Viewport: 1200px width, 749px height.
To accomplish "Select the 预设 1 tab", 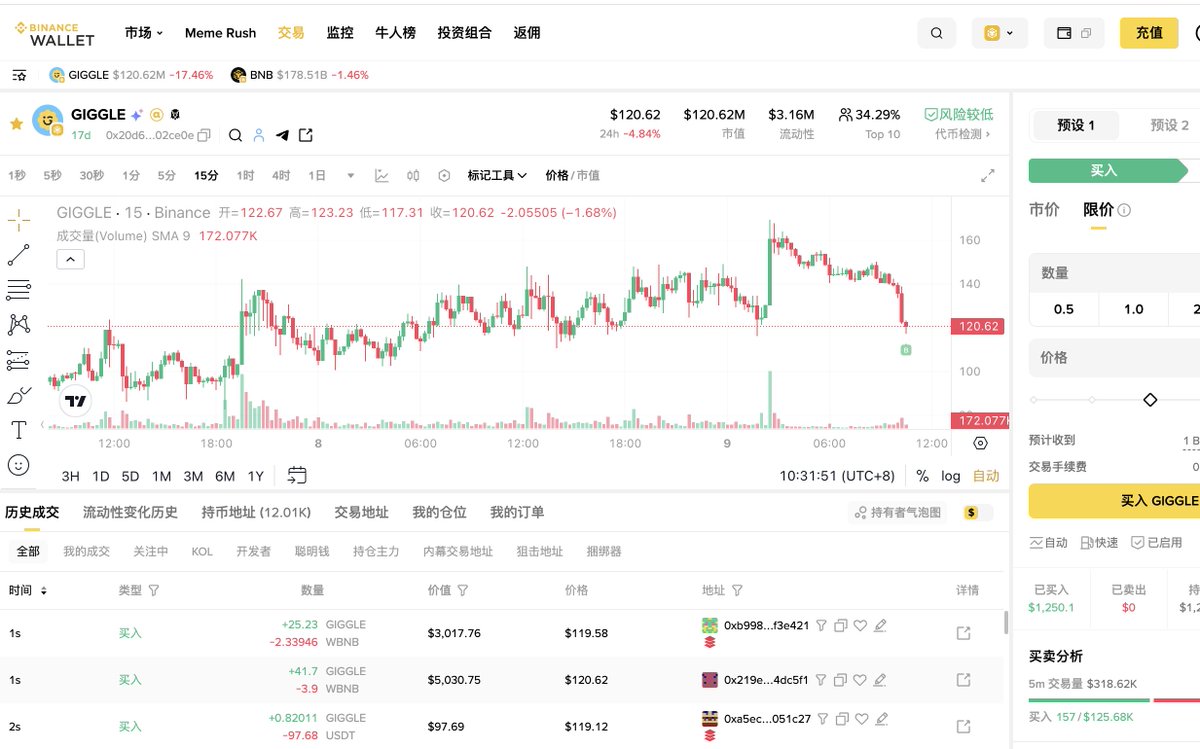I will (1076, 125).
